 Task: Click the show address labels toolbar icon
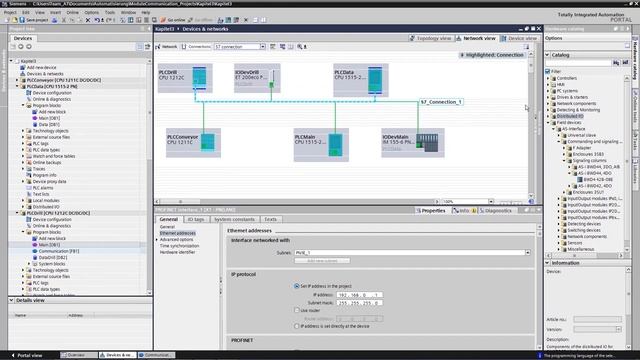coord(282,47)
